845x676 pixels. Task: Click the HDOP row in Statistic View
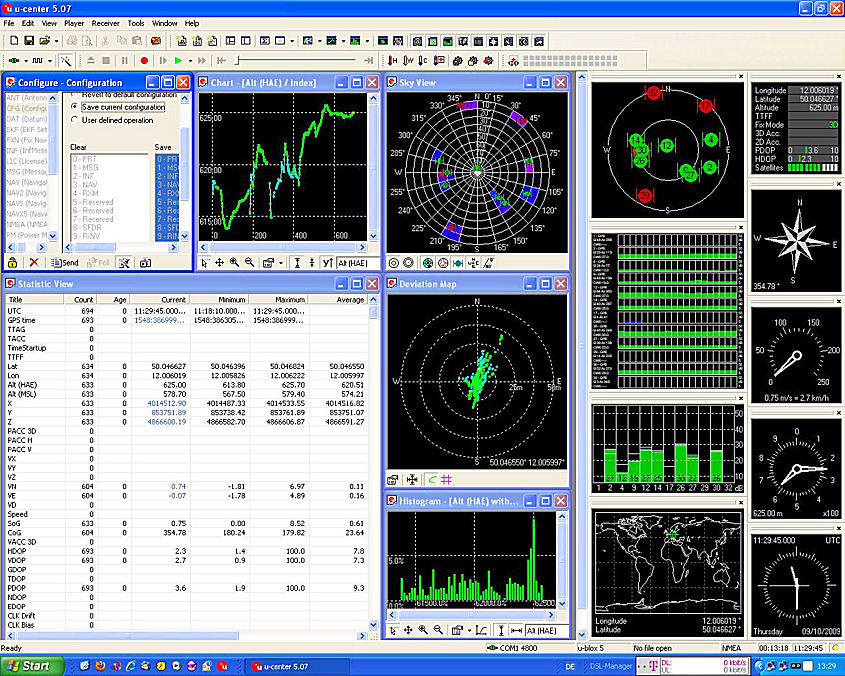tap(186, 551)
